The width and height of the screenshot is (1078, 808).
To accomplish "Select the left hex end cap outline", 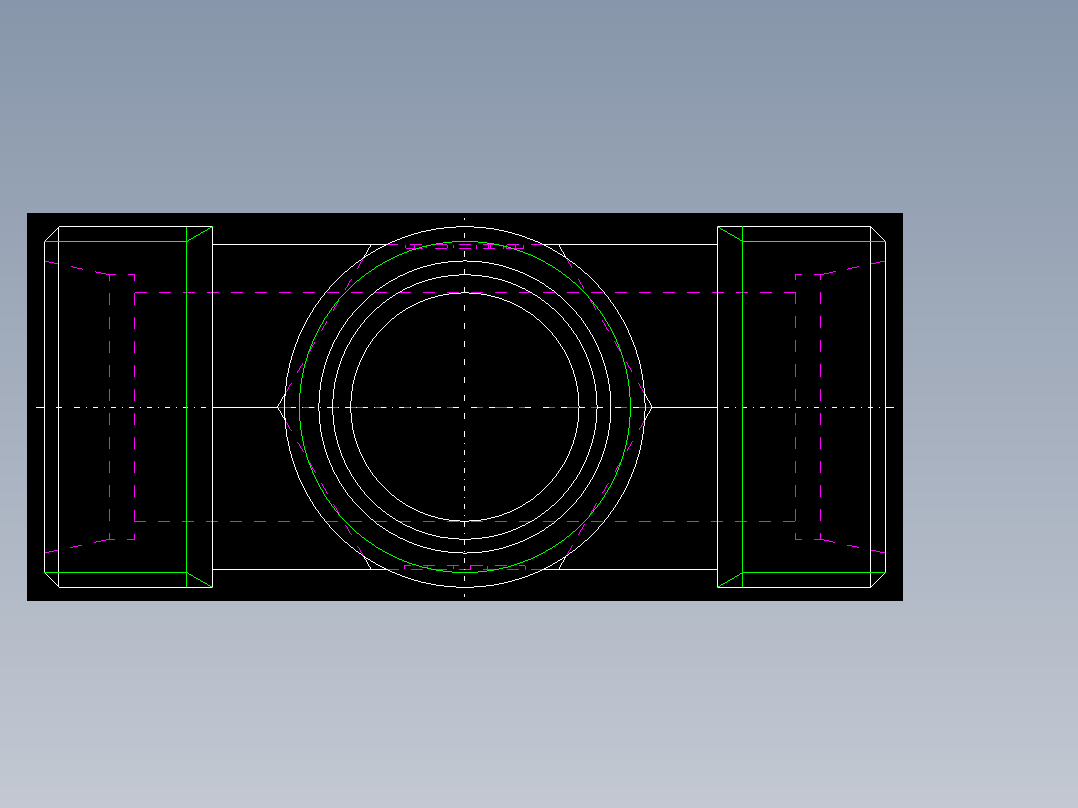I will [x=129, y=407].
